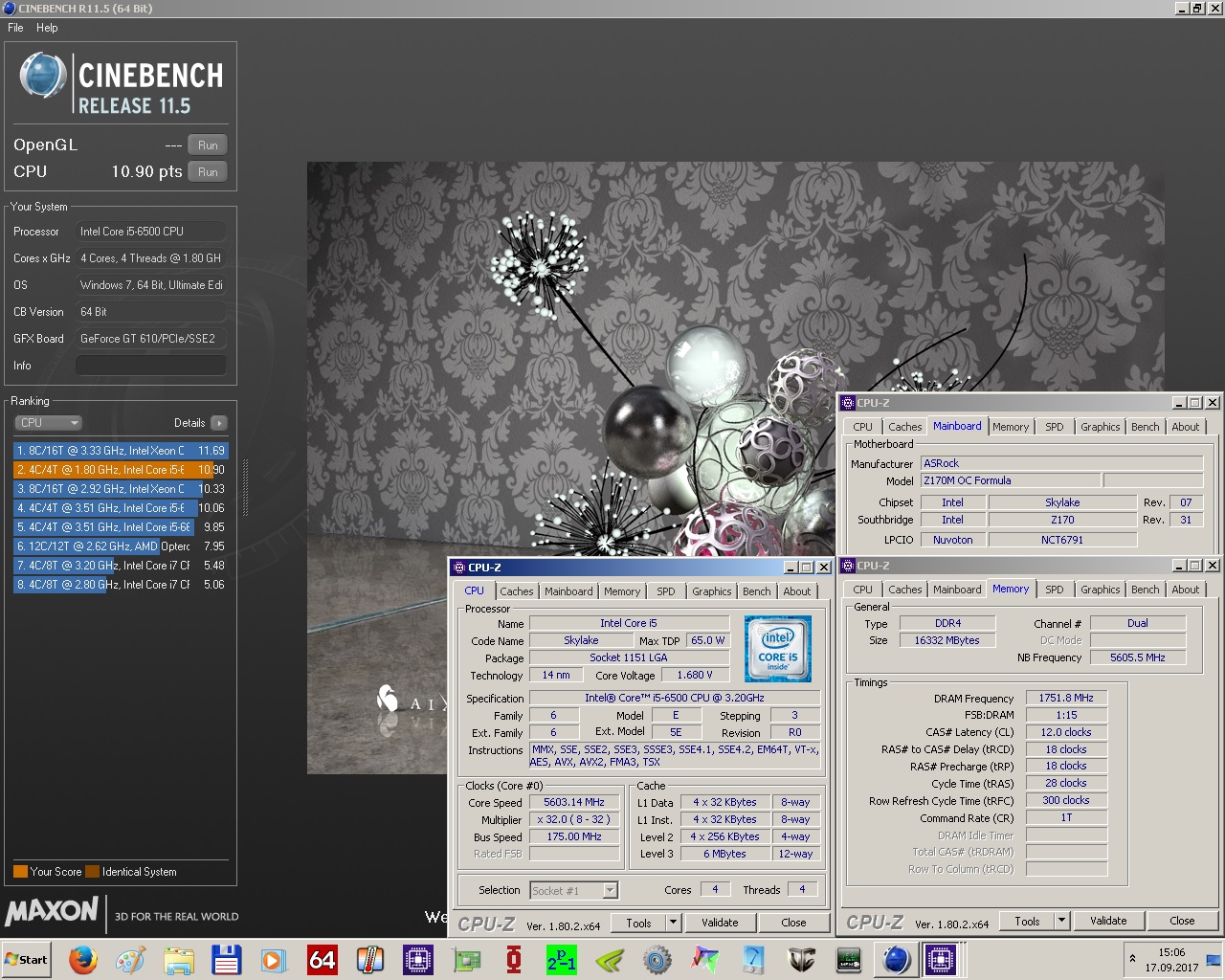Click Close button in CPU-Z CPU window
1225x980 pixels.
(x=793, y=923)
